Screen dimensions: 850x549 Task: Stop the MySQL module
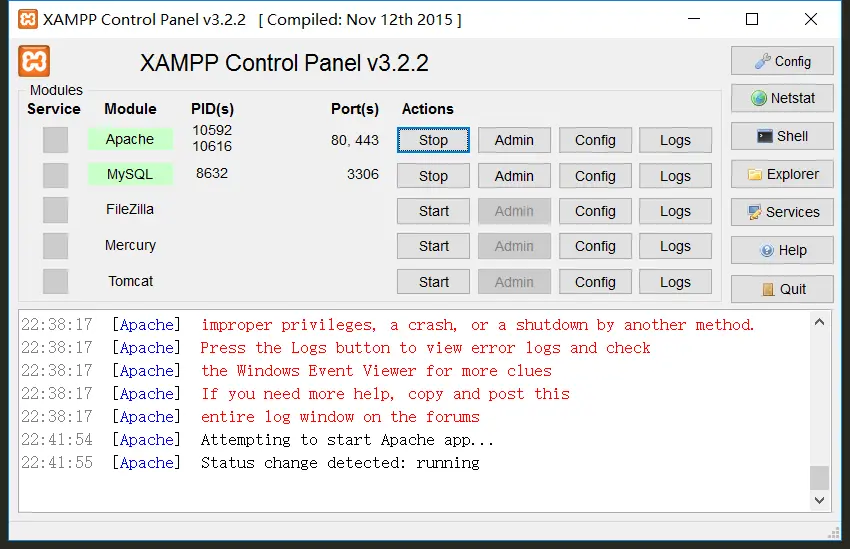(x=433, y=176)
